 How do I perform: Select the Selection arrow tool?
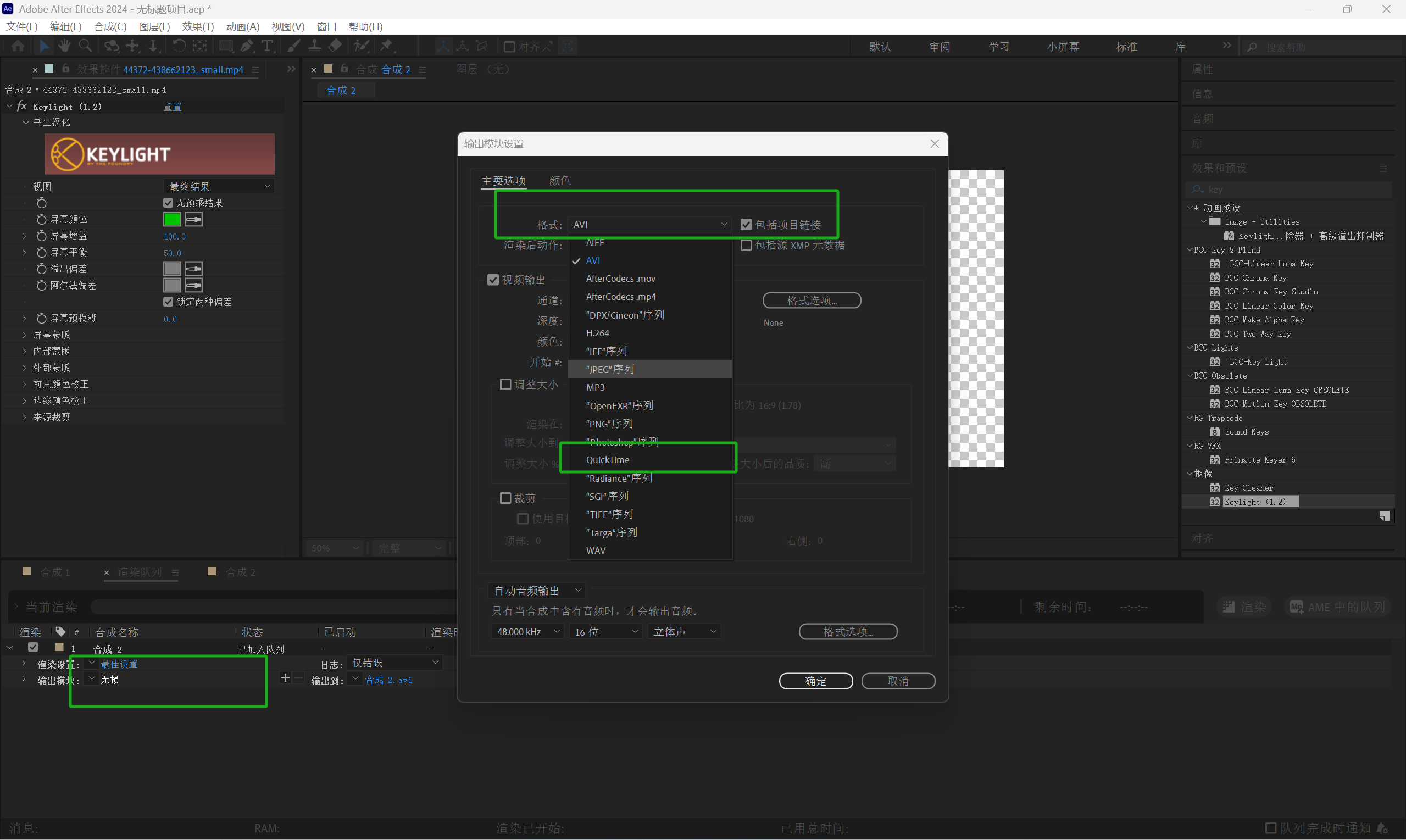44,46
